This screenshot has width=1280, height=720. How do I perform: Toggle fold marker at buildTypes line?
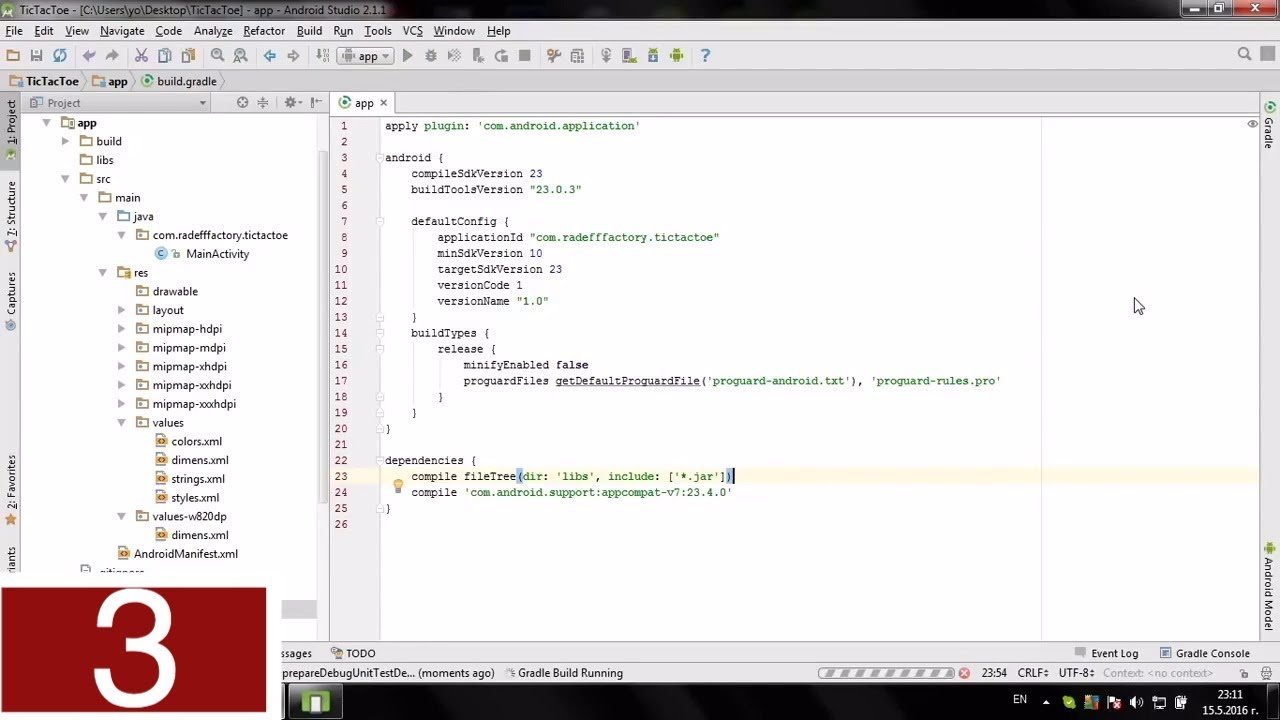381,333
